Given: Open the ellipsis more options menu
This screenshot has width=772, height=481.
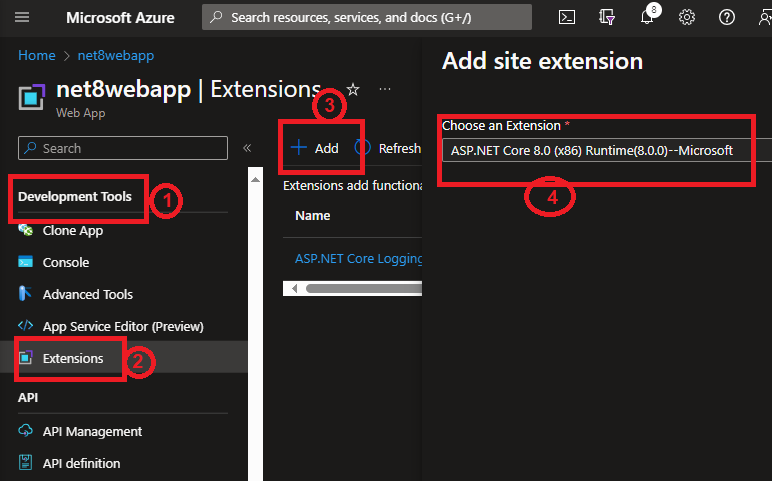Looking at the screenshot, I should 385,89.
